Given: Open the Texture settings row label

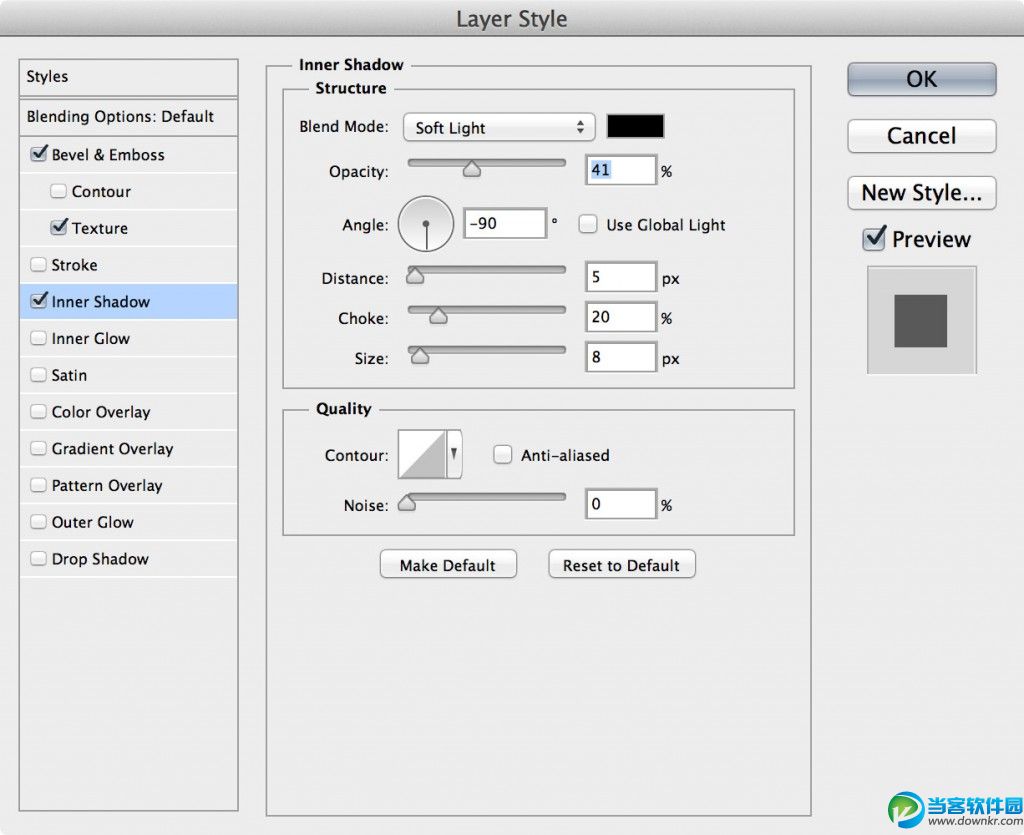Looking at the screenshot, I should pyautogui.click(x=100, y=228).
